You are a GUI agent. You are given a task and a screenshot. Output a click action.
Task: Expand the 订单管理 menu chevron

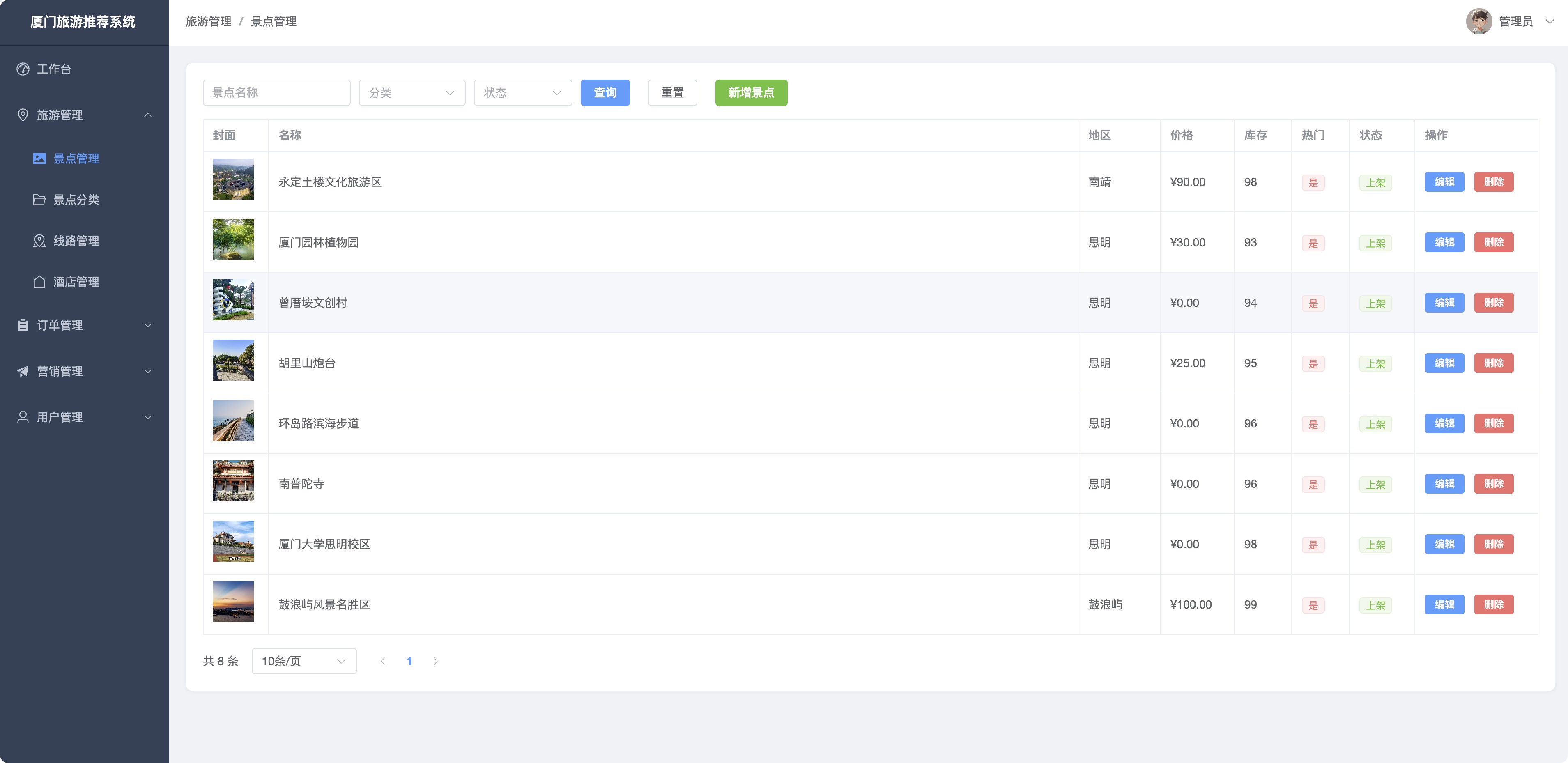click(148, 326)
